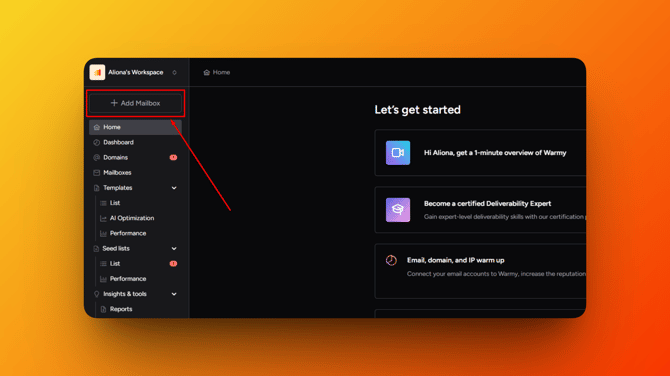Viewport: 670px width, 376px height.
Task: Click the breadcrumb house icon
Action: pos(207,73)
